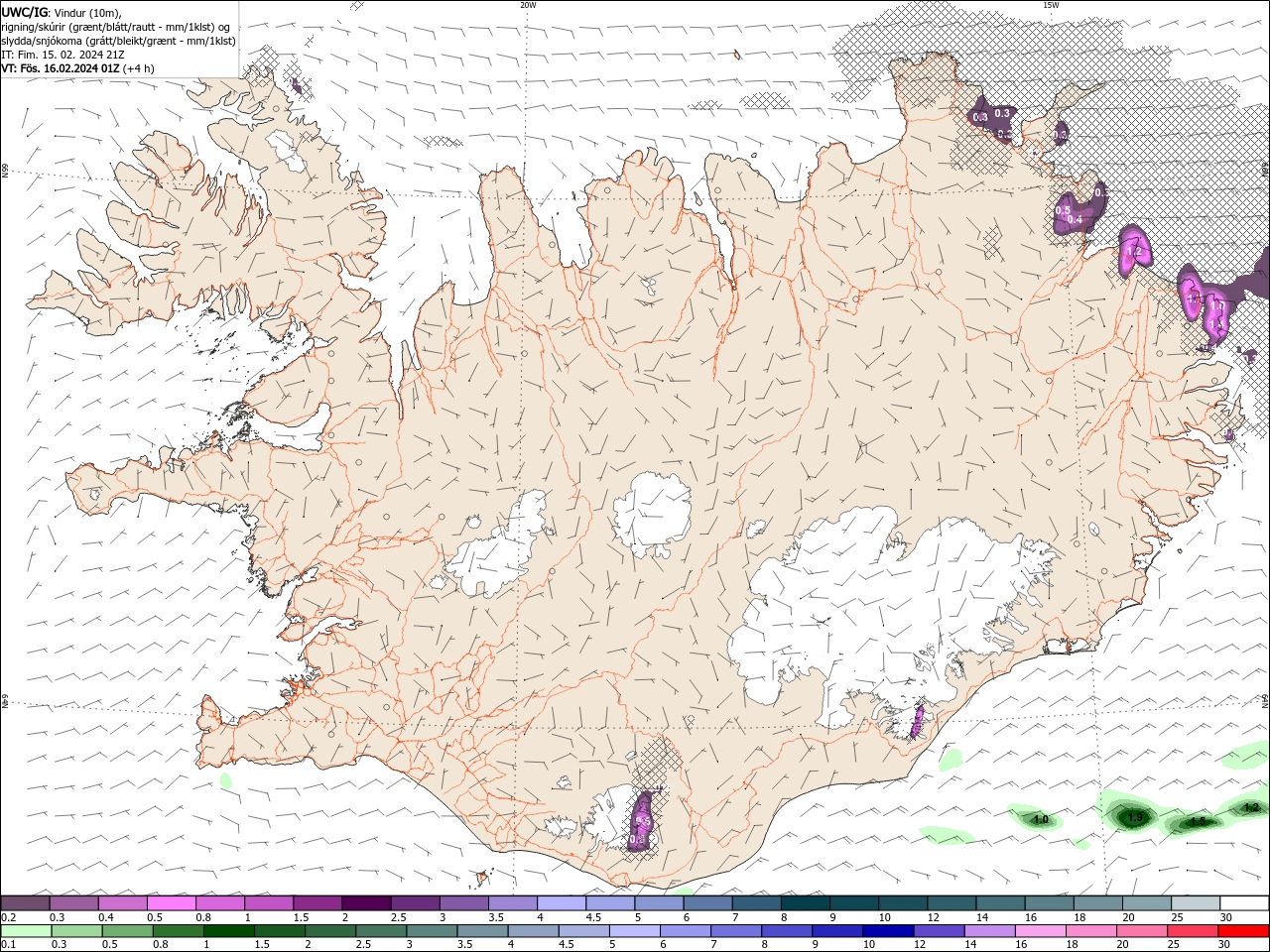
Task: Select the violet 12 rain legend swatch
Action: tap(938, 931)
